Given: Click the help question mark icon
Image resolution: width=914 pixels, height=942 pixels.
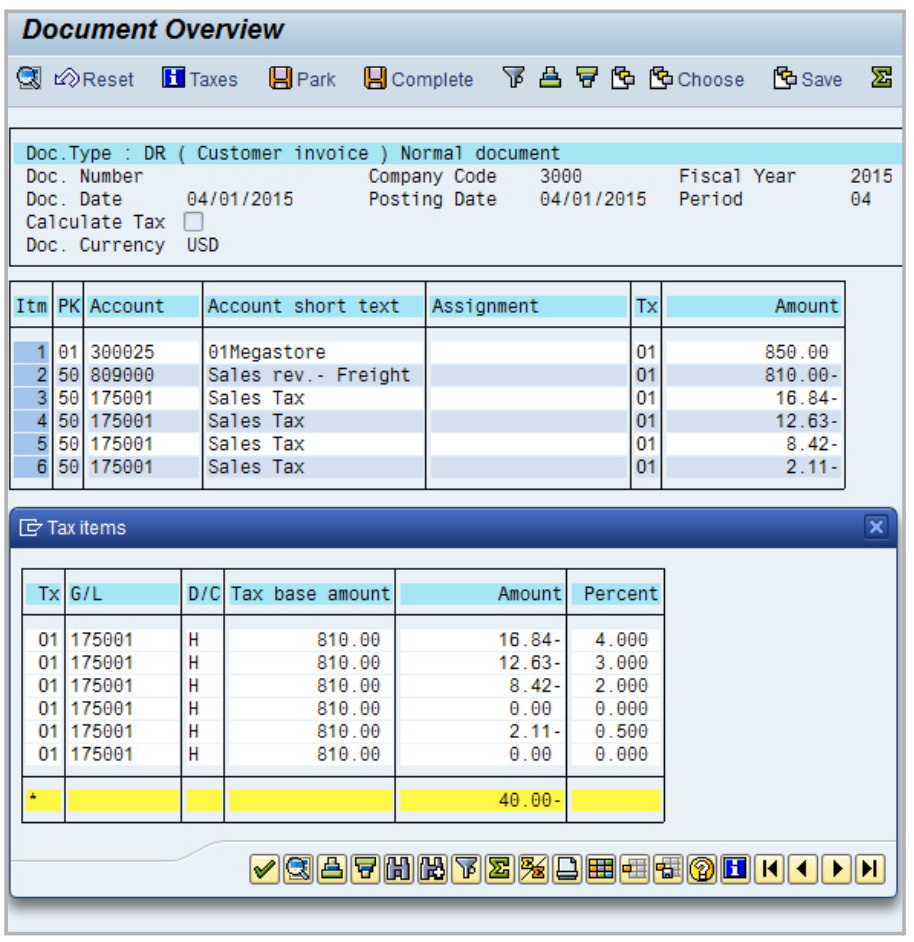Looking at the screenshot, I should tap(703, 869).
